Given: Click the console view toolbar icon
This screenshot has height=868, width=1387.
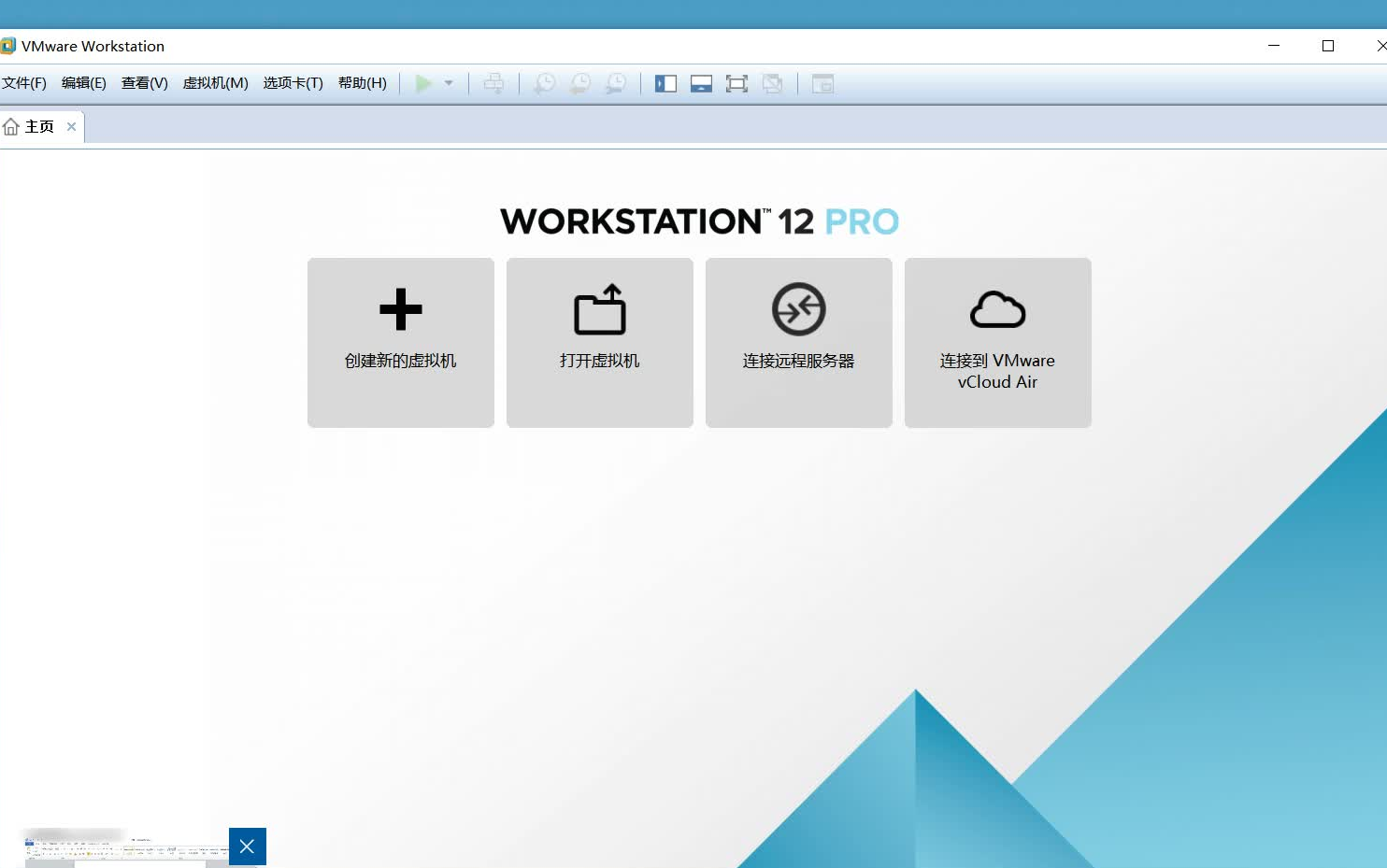Looking at the screenshot, I should pos(822,84).
